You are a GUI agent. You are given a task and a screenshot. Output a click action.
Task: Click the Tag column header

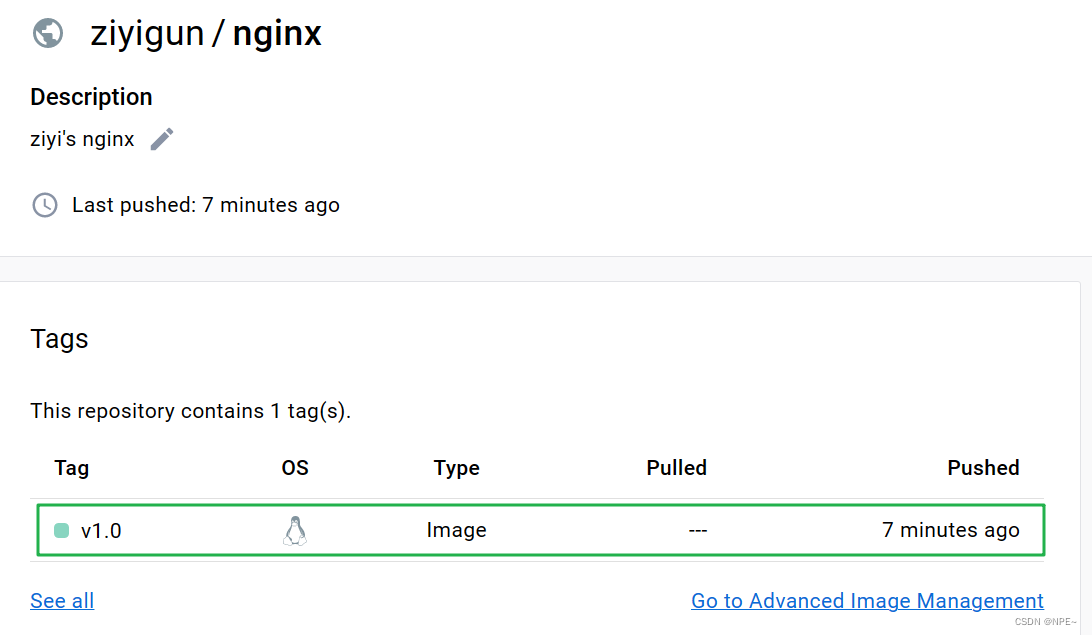72,468
